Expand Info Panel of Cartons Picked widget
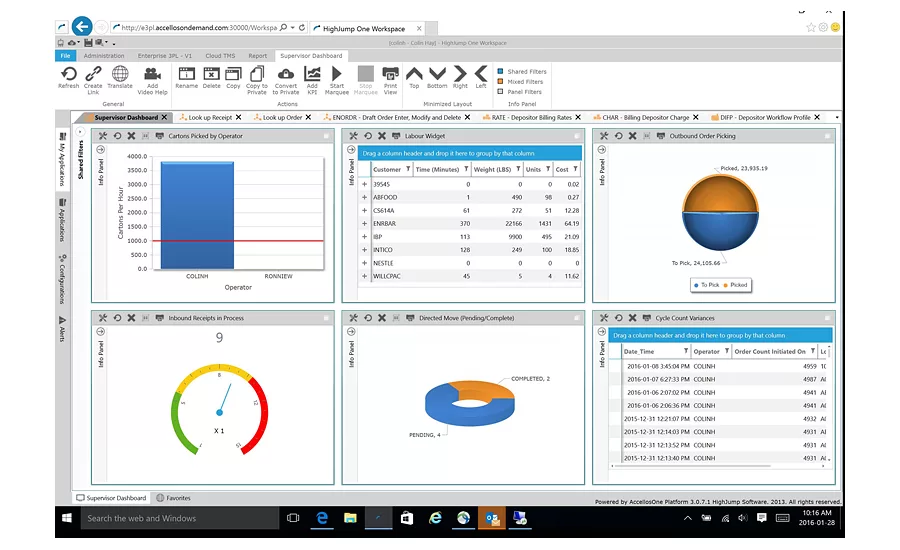The image size is (900, 550). pos(100,150)
